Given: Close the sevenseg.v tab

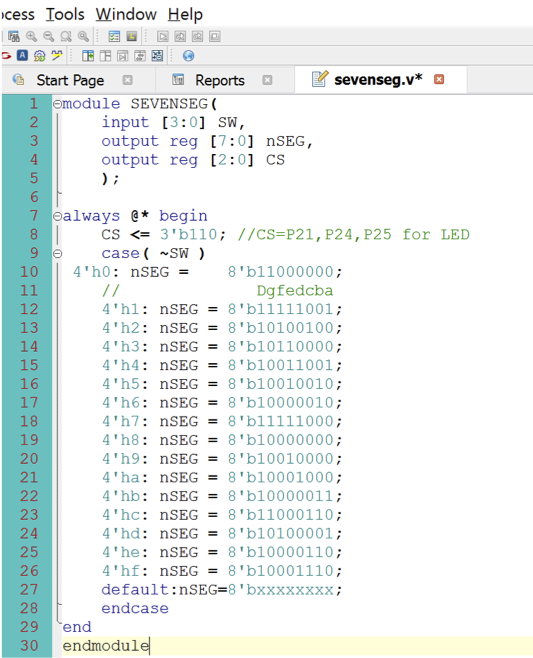Looking at the screenshot, I should 439,79.
